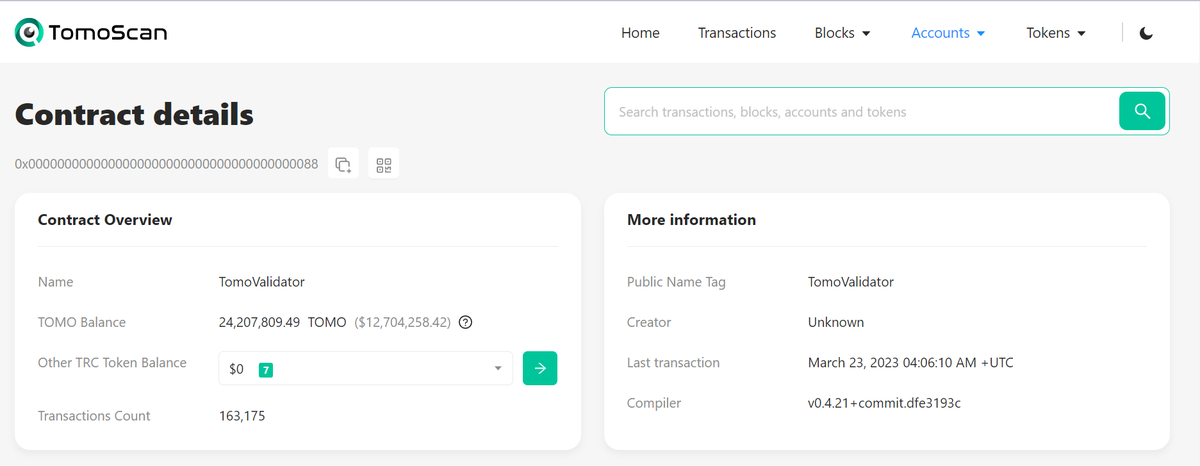Click the TOMO Balance label
This screenshot has width=1200, height=466.
(82, 322)
